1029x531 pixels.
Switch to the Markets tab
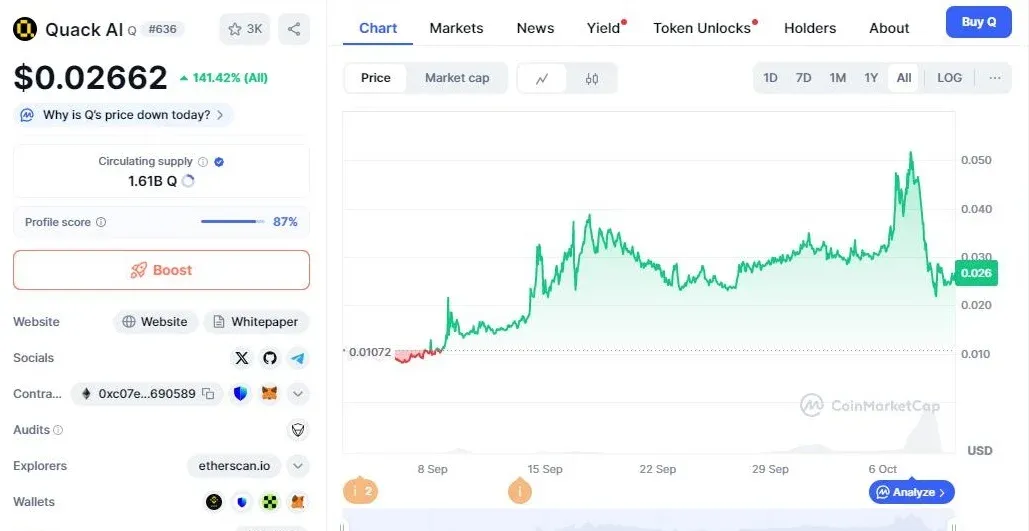click(456, 28)
